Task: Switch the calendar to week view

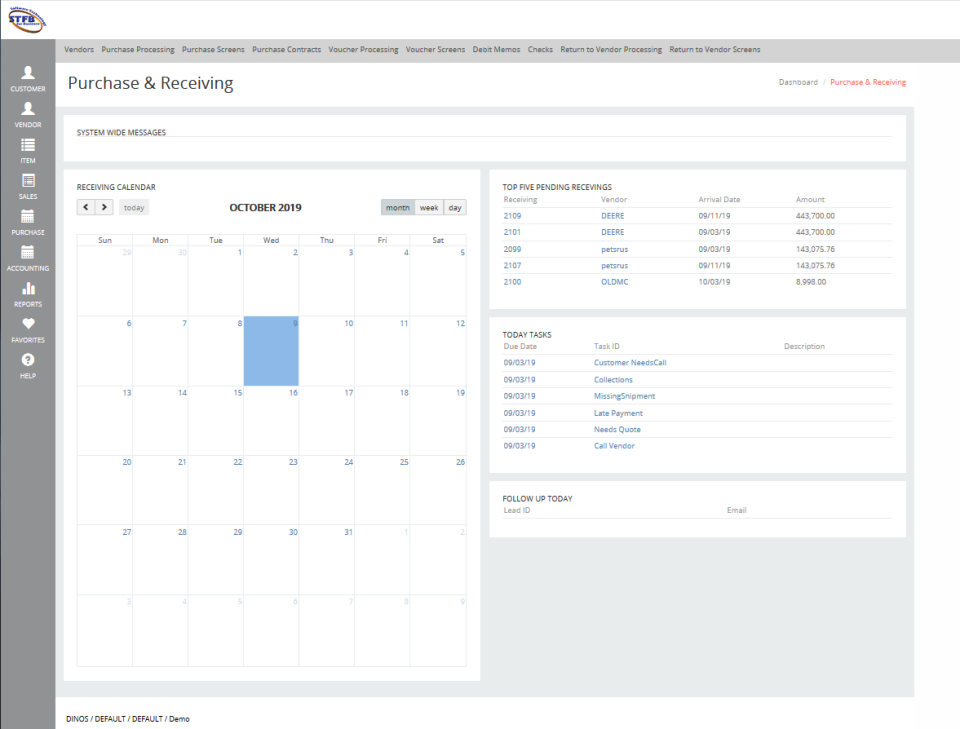Action: pyautogui.click(x=429, y=207)
